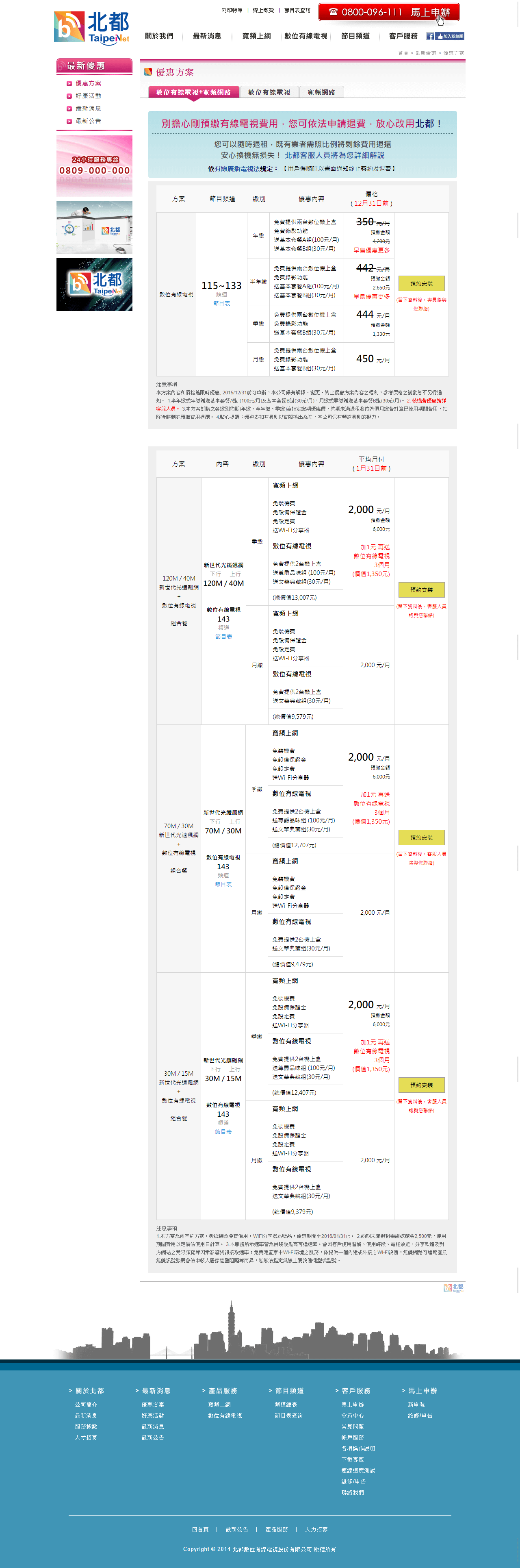Click the 24小時服務專線 0809-000-000 banner

[x=94, y=165]
